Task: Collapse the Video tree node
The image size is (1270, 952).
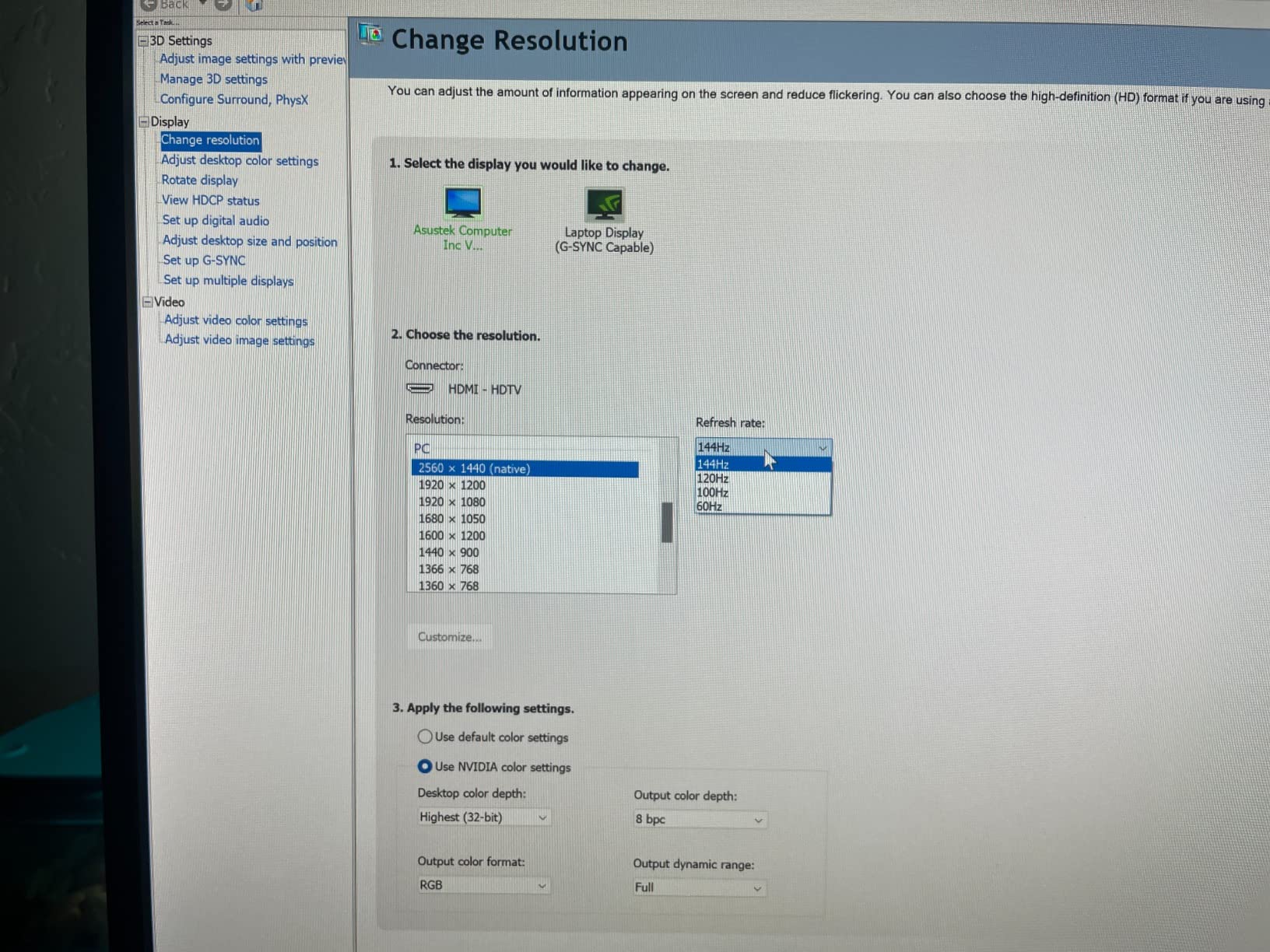Action: (147, 302)
